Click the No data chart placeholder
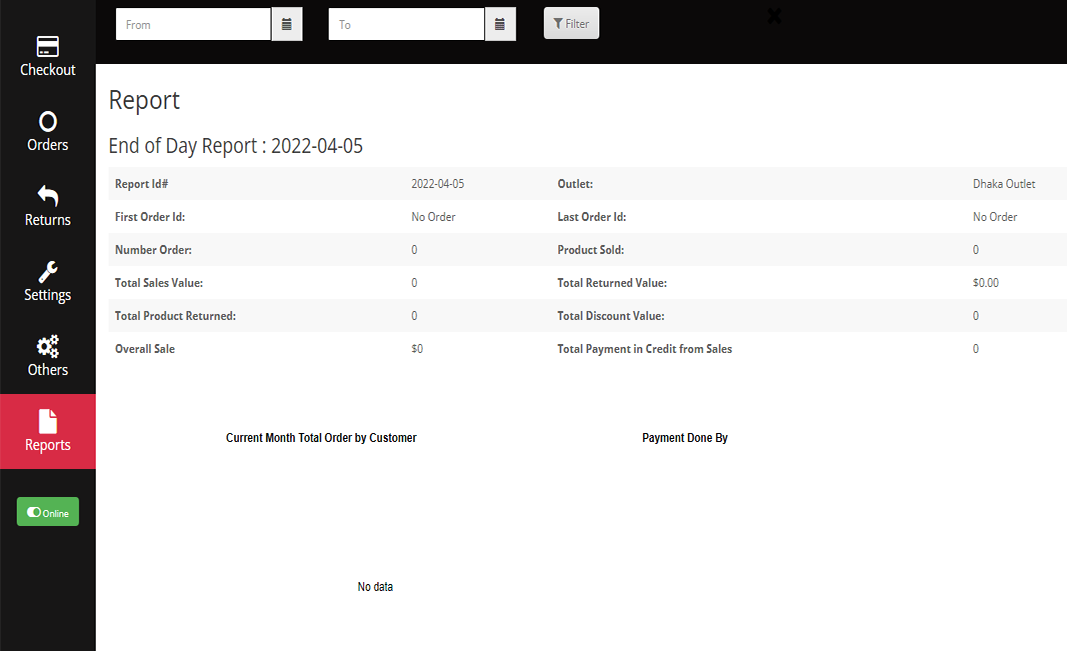The image size is (1067, 651). [x=375, y=587]
